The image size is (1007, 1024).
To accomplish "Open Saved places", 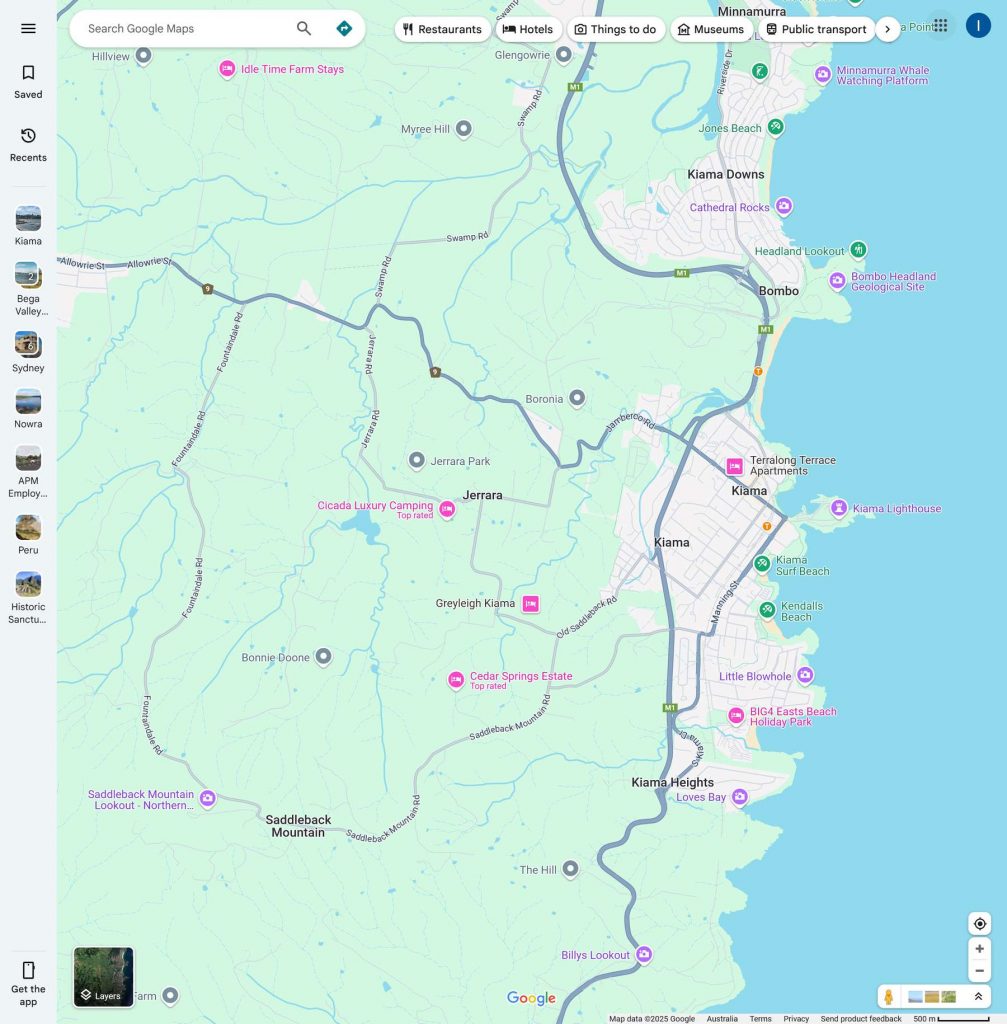I will (28, 82).
